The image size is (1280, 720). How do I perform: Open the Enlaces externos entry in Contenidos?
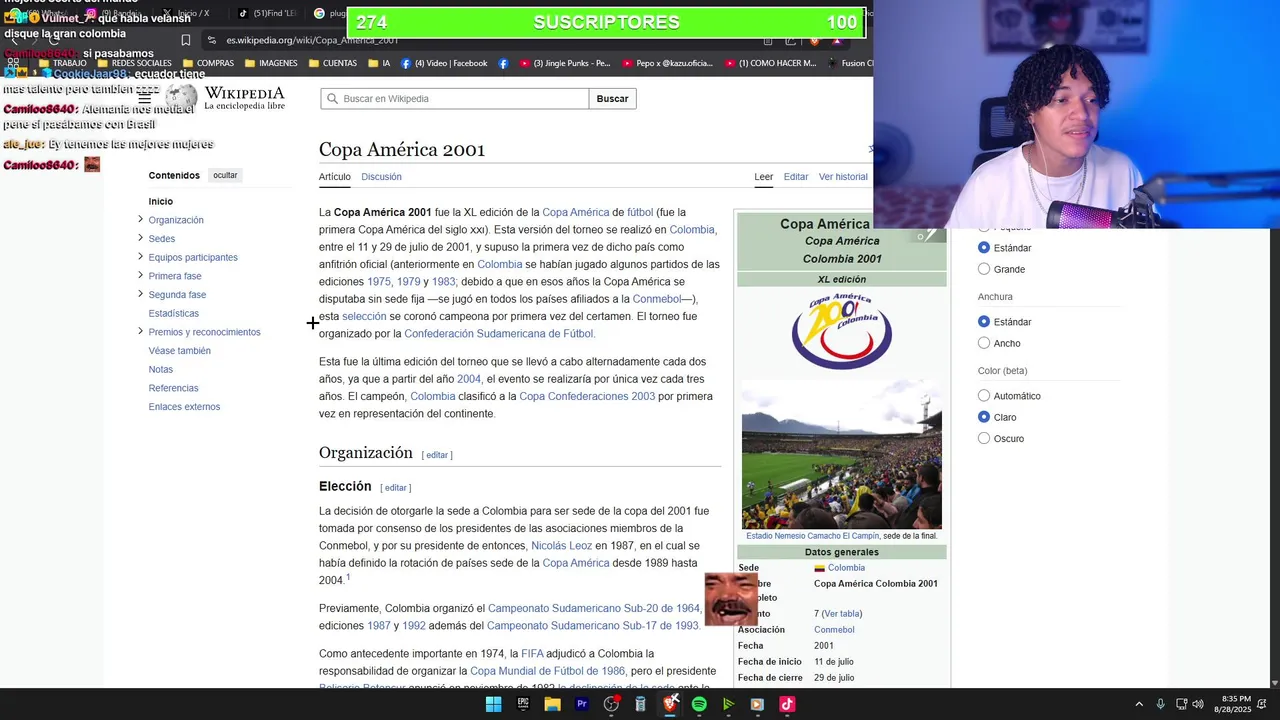tap(184, 407)
